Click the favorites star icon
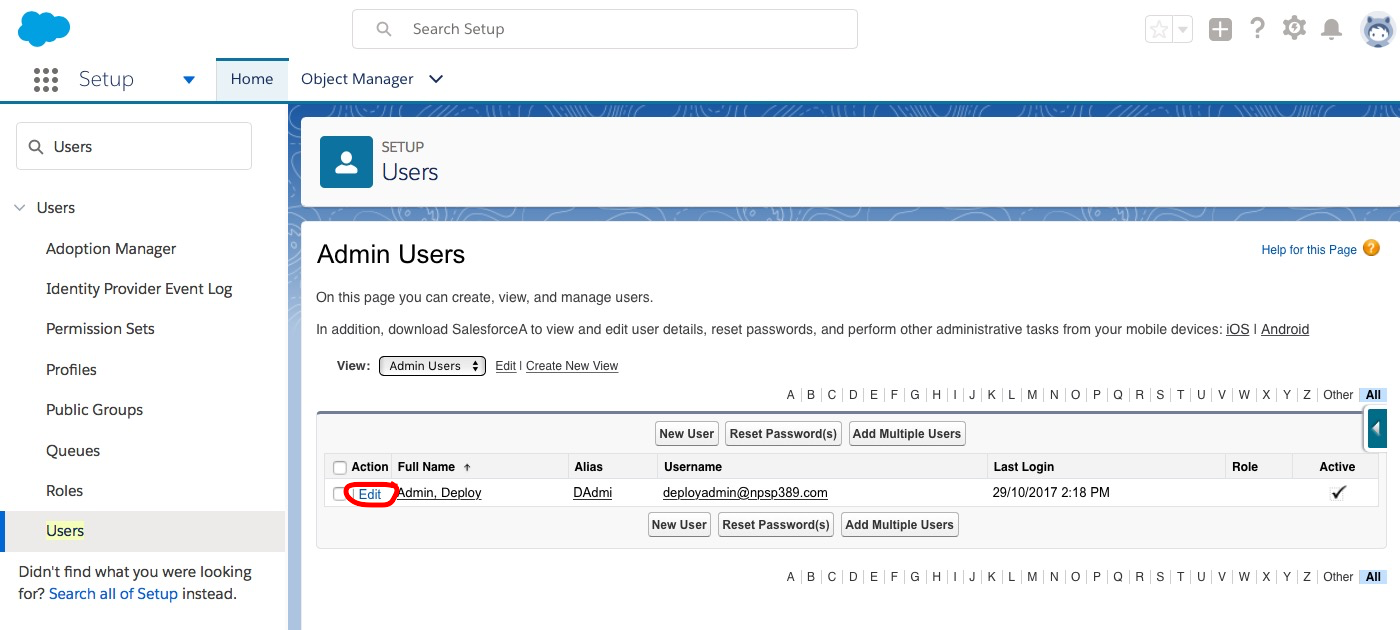 coord(1158,29)
